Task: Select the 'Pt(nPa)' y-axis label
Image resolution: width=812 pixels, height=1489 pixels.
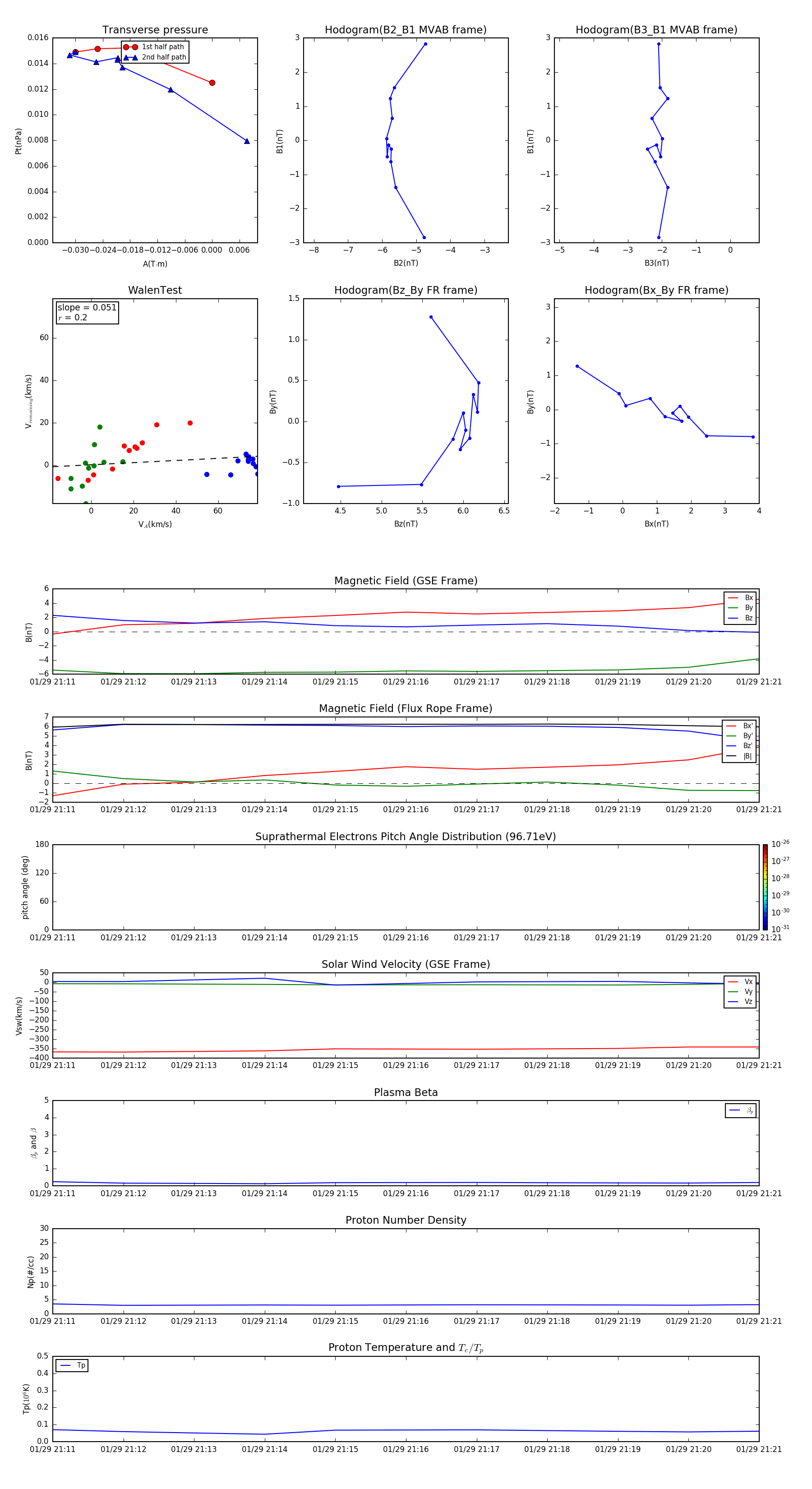Action: 18,141
